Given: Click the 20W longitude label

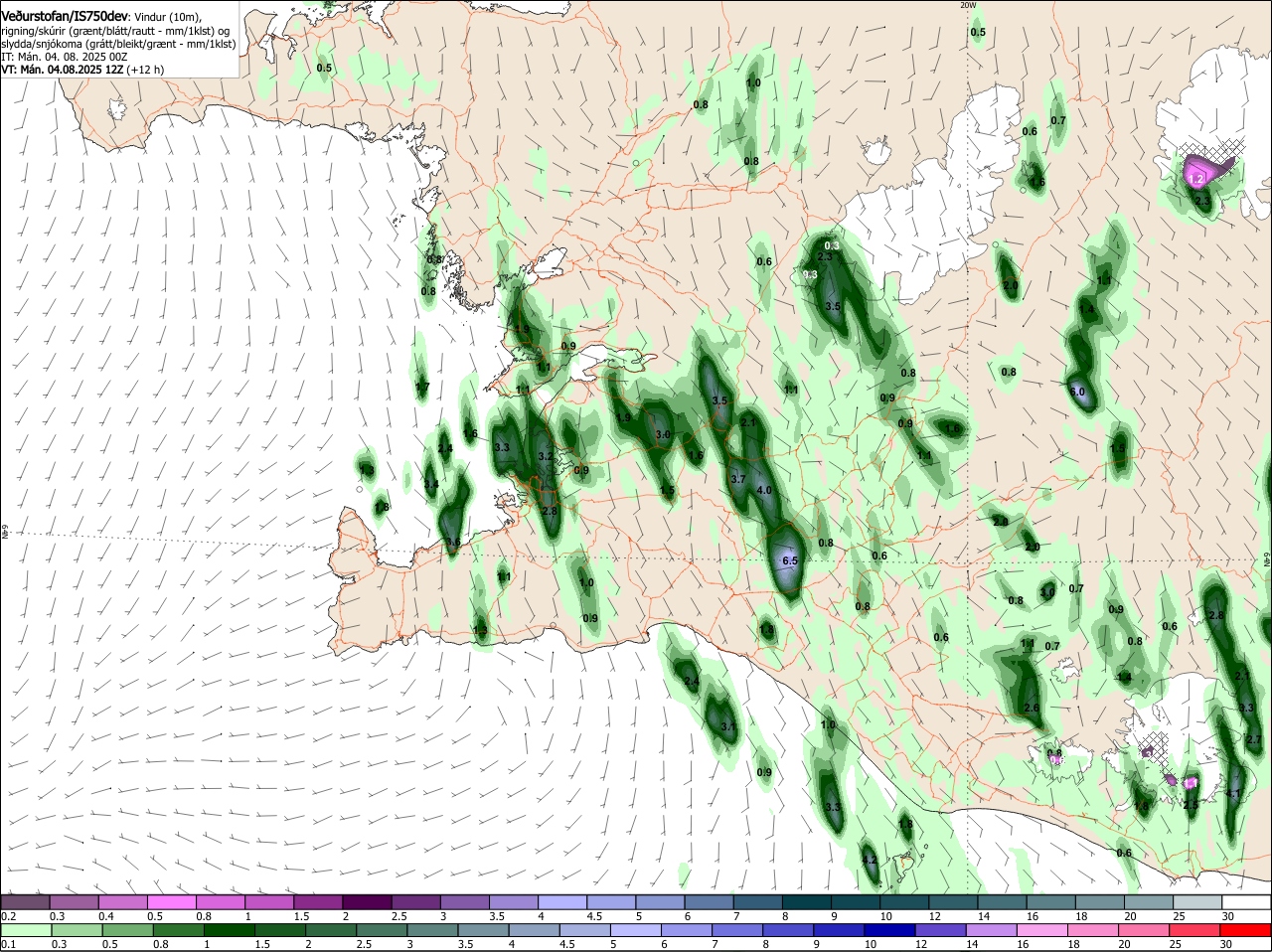Looking at the screenshot, I should (x=968, y=5).
